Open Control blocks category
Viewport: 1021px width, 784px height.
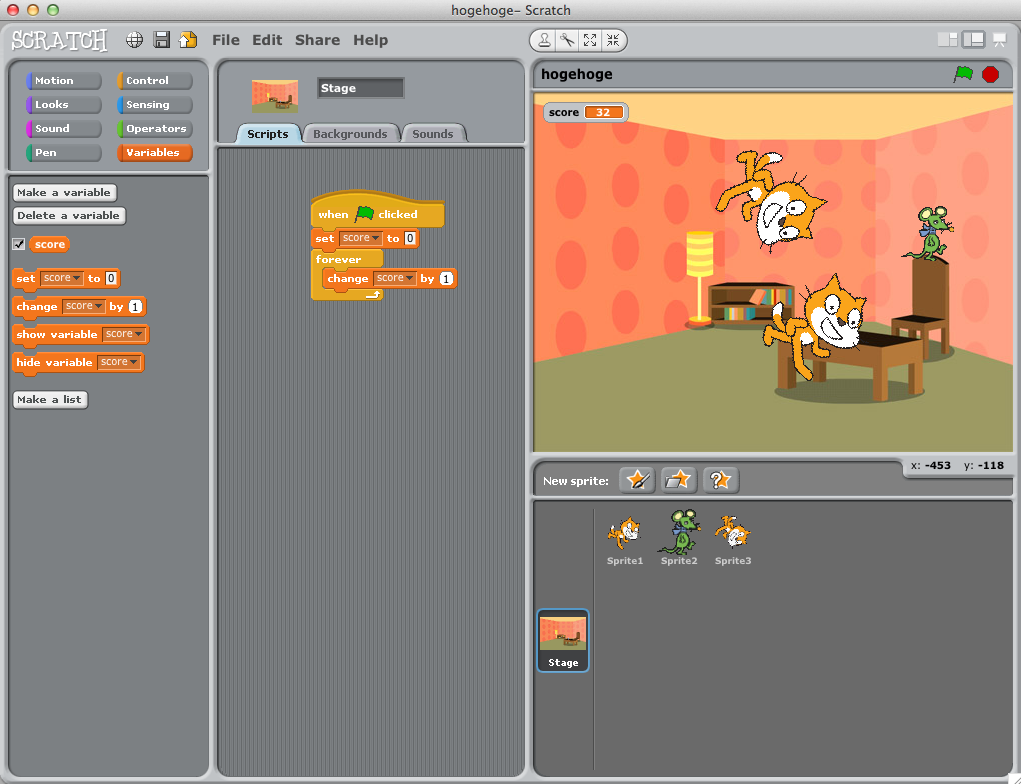coord(154,81)
